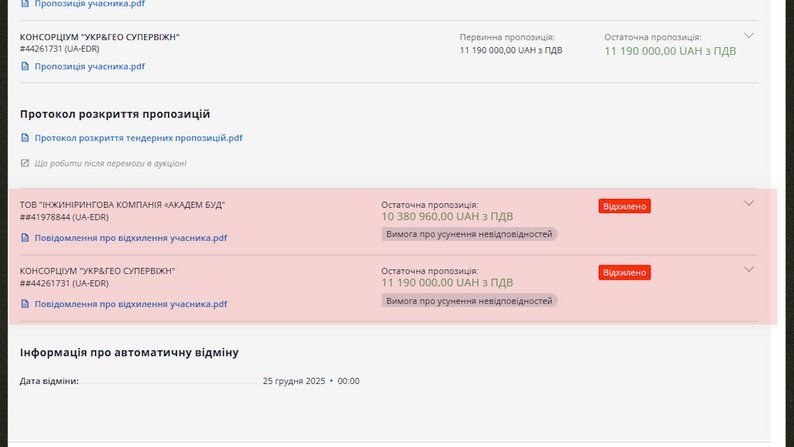Open Протокол розкриття тендерних пропозицій.pdf
The height and width of the screenshot is (447, 794).
(x=138, y=138)
